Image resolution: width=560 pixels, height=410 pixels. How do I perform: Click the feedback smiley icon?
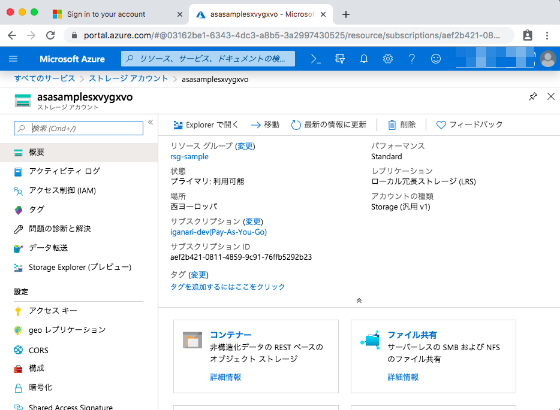436,59
